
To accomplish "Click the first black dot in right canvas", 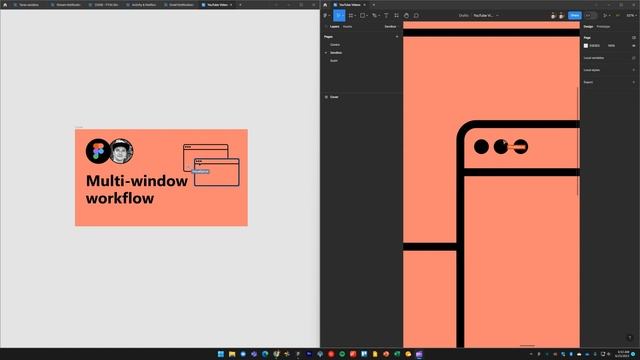I will [x=481, y=147].
